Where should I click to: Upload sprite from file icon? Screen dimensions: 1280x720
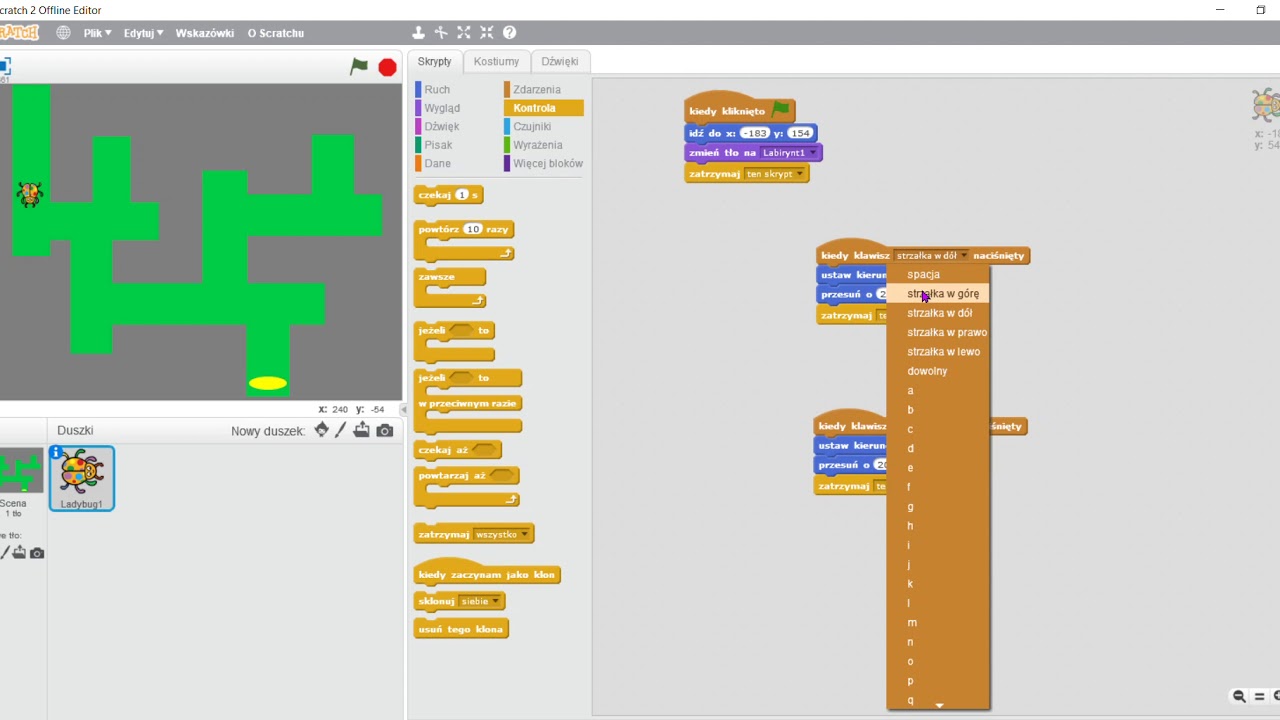coord(361,430)
